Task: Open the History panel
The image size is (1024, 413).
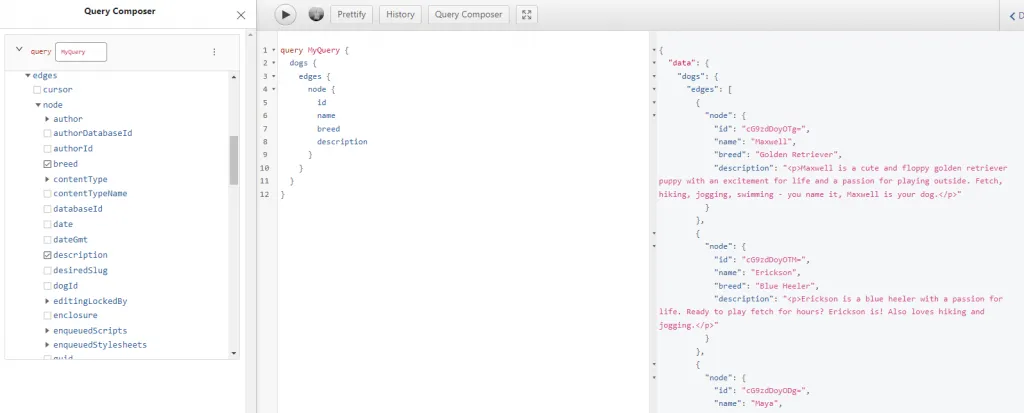Action: [400, 15]
